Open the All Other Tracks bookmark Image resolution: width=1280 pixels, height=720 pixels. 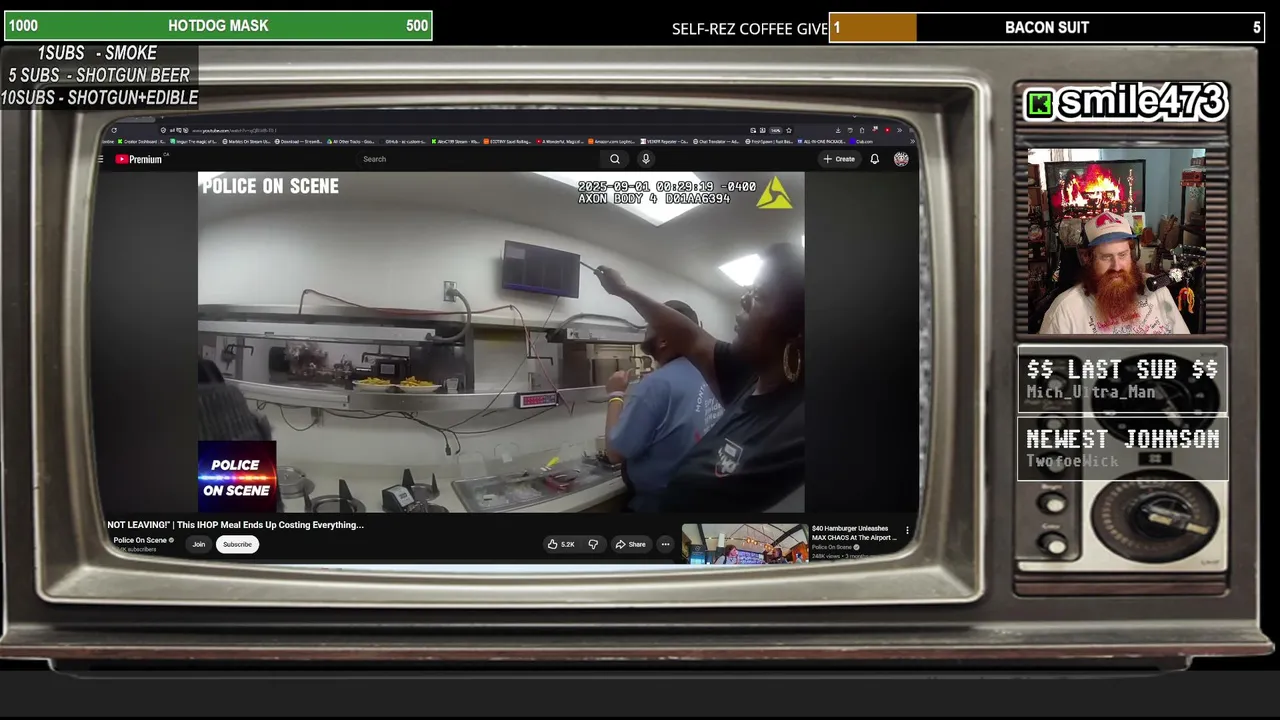pyautogui.click(x=353, y=142)
